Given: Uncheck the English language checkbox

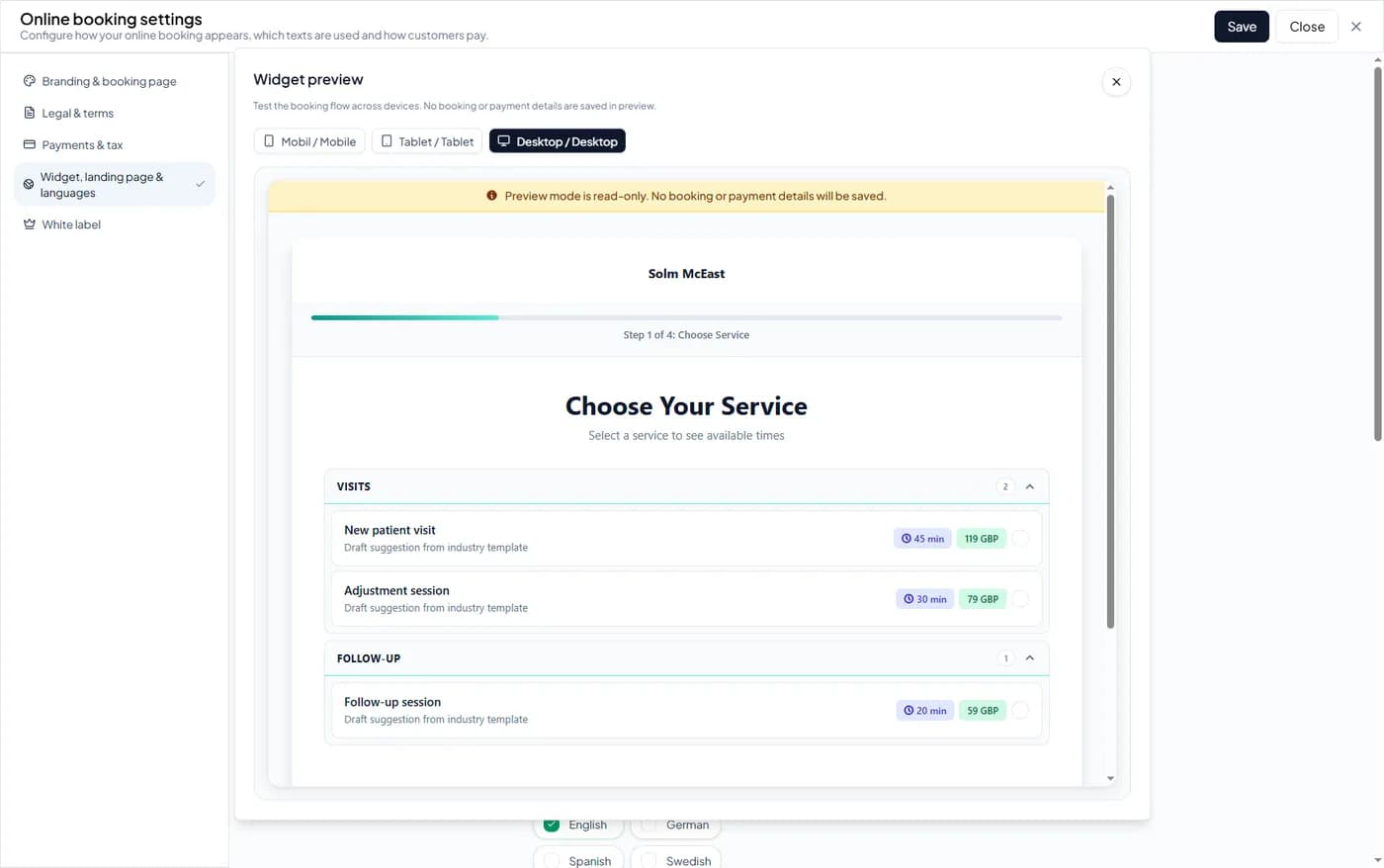Looking at the screenshot, I should pyautogui.click(x=552, y=825).
